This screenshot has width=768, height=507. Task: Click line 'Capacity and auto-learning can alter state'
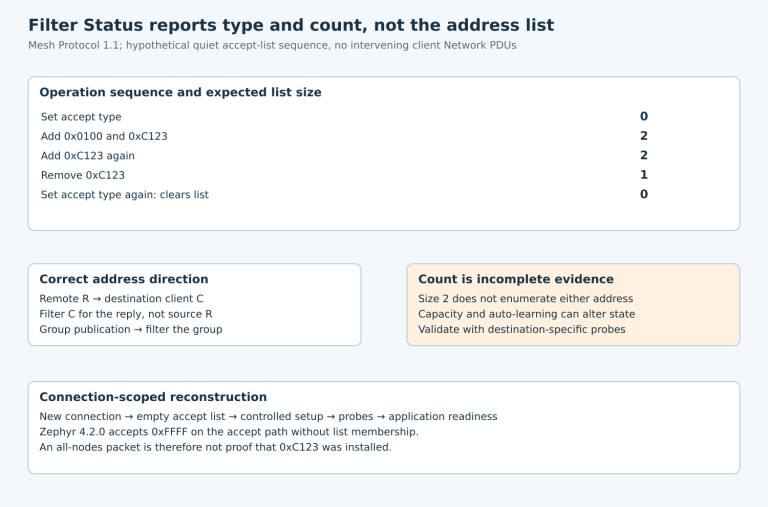pos(527,314)
